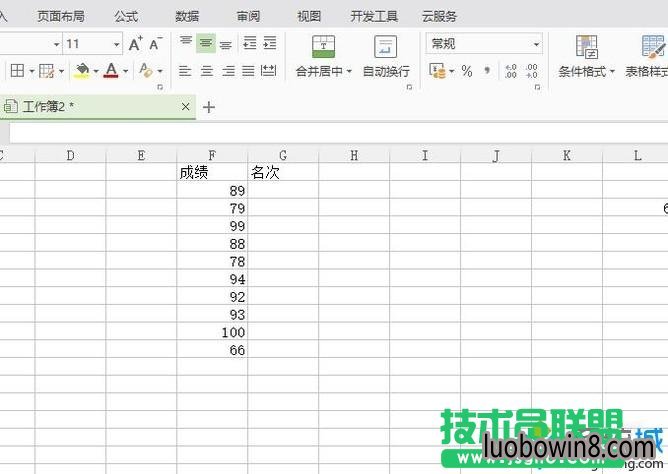Click the cell borders icon
668x474 pixels.
(17, 71)
